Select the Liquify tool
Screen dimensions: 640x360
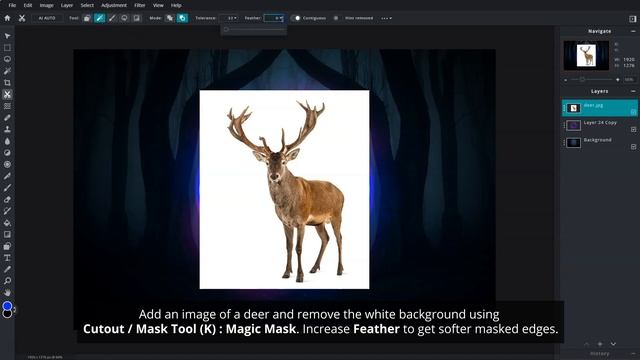click(x=7, y=106)
